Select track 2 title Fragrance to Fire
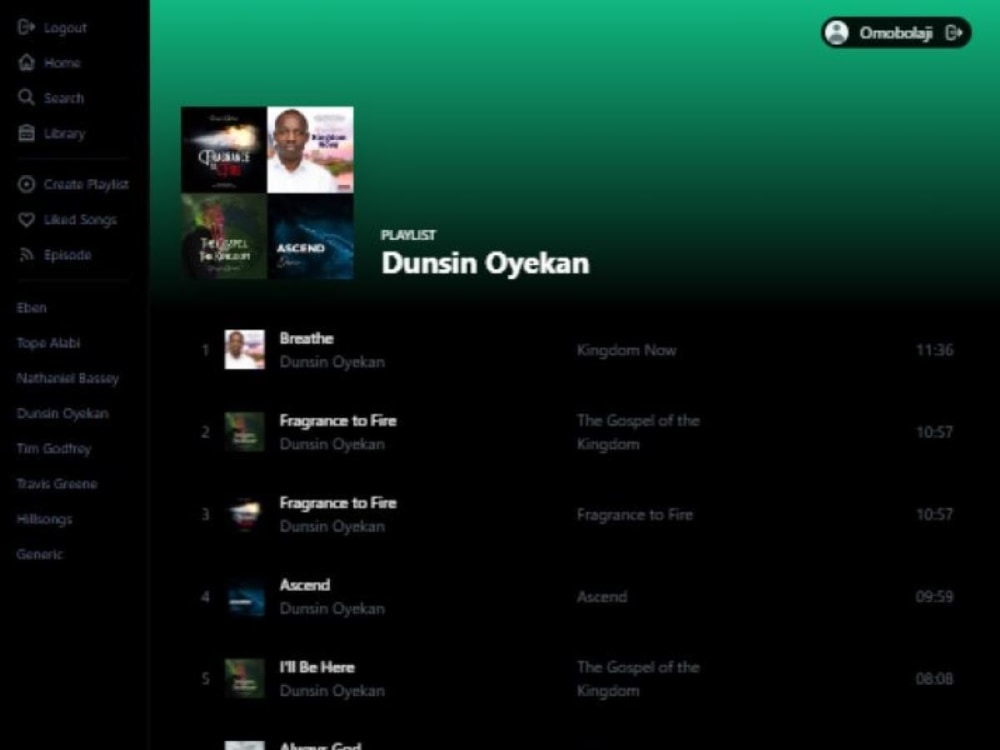The width and height of the screenshot is (1000, 750). [x=338, y=420]
